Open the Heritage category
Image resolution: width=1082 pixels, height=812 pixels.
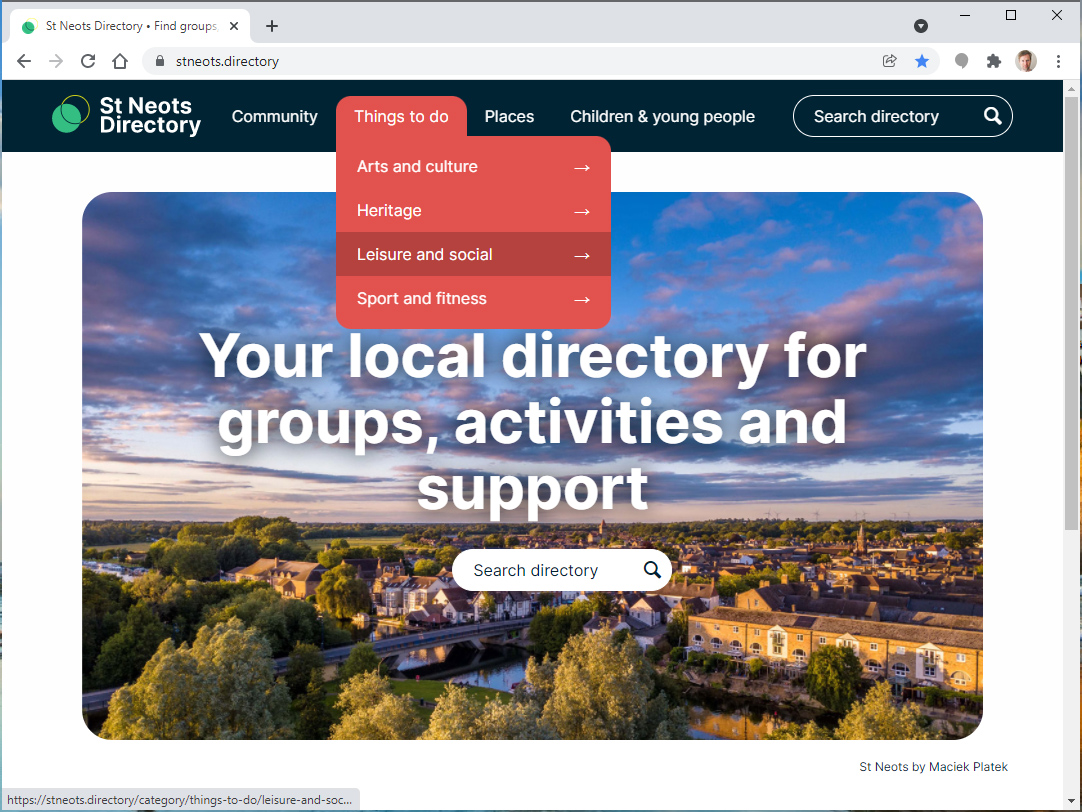point(473,211)
